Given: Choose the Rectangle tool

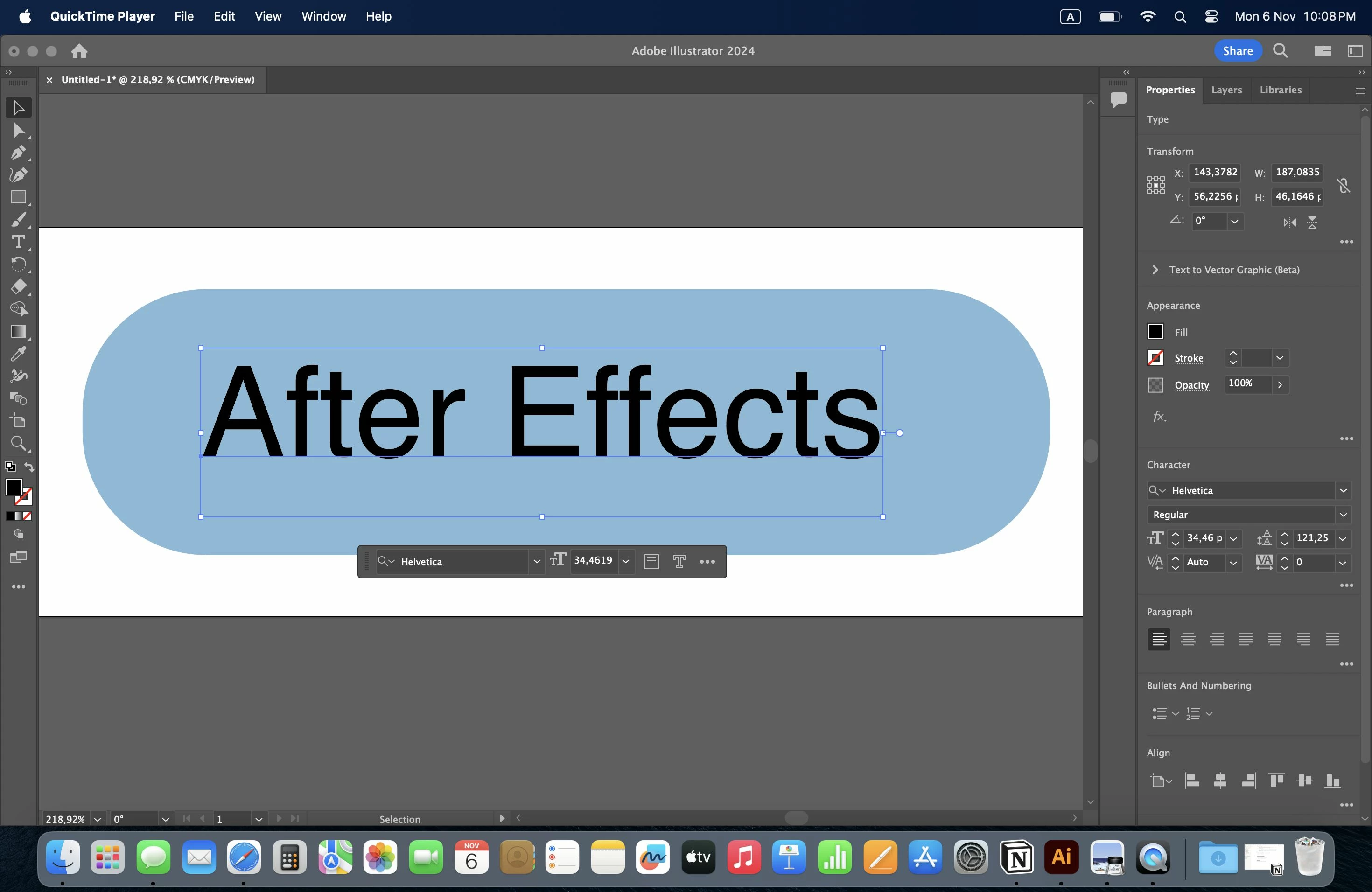Looking at the screenshot, I should click(18, 198).
